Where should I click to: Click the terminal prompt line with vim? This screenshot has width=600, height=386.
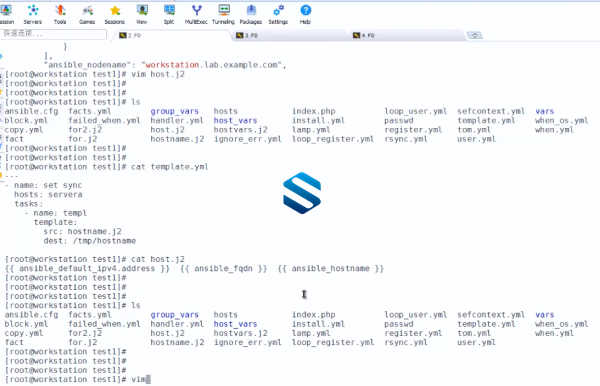point(78,379)
